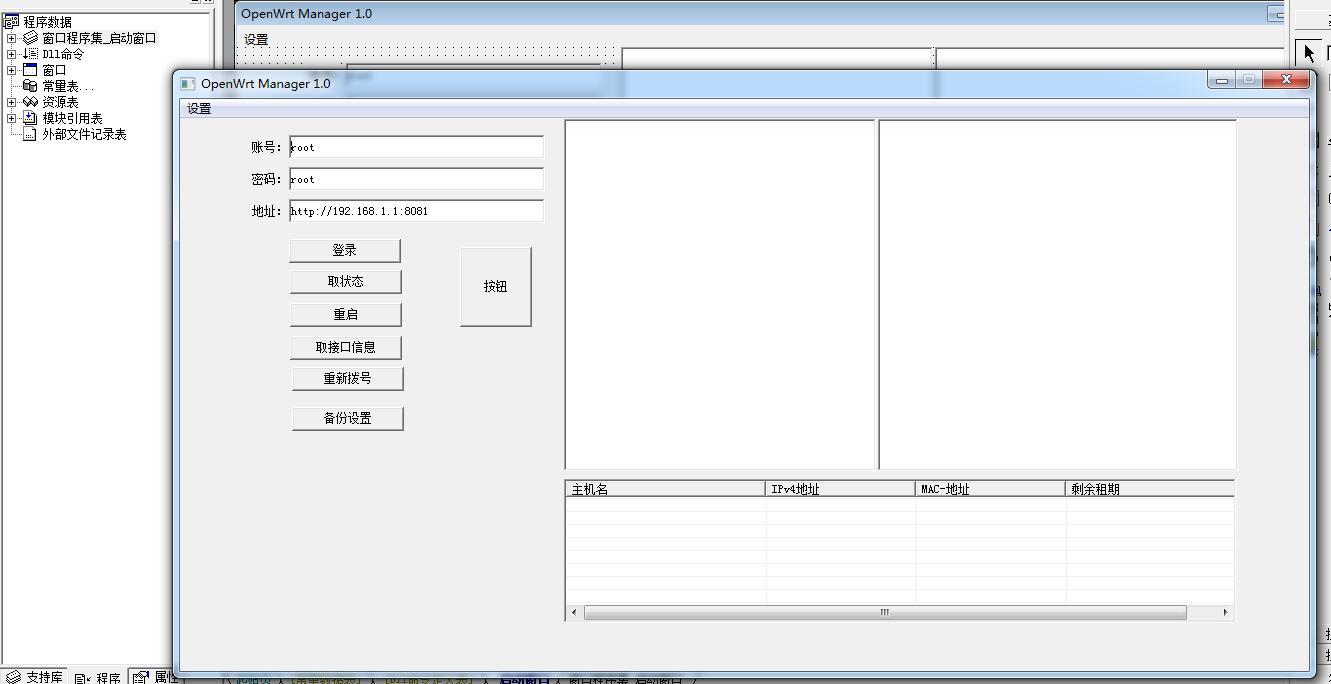The width and height of the screenshot is (1331, 684).
Task: Click the 剩余租期 column header
Action: coord(1150,489)
